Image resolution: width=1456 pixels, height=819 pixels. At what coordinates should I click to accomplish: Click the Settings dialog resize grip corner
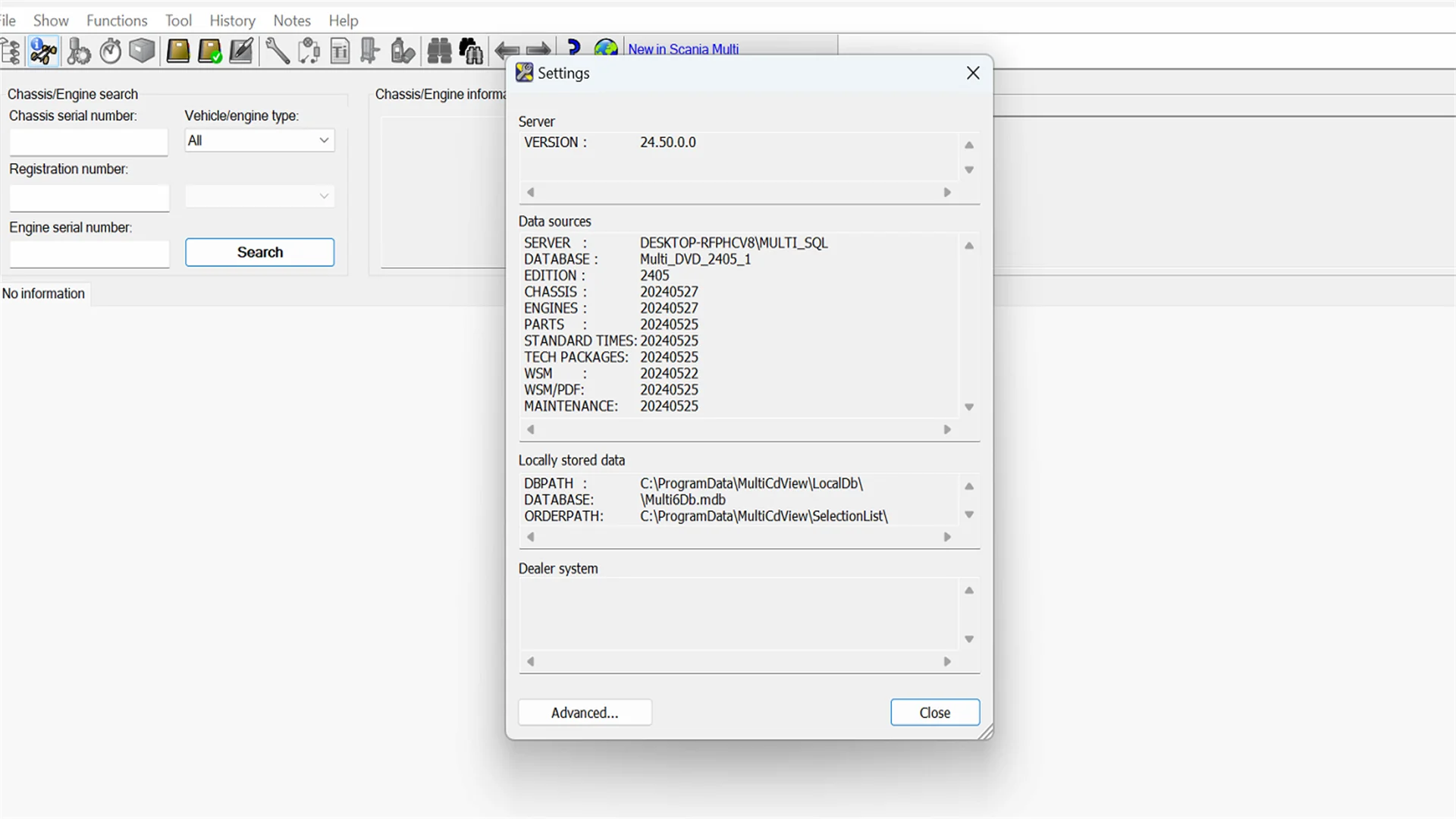click(985, 732)
